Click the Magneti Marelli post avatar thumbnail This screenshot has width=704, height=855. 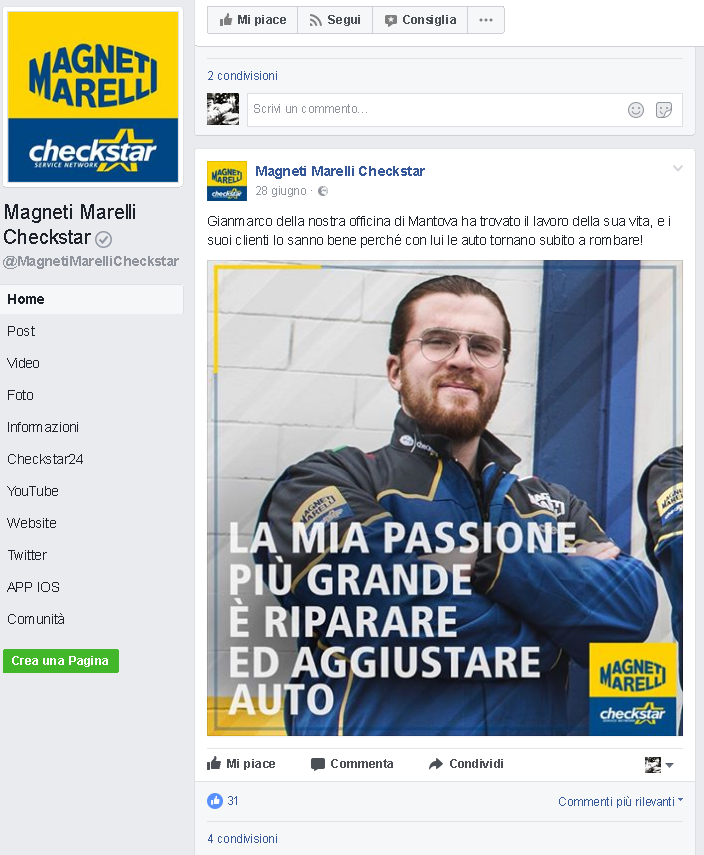pos(227,181)
